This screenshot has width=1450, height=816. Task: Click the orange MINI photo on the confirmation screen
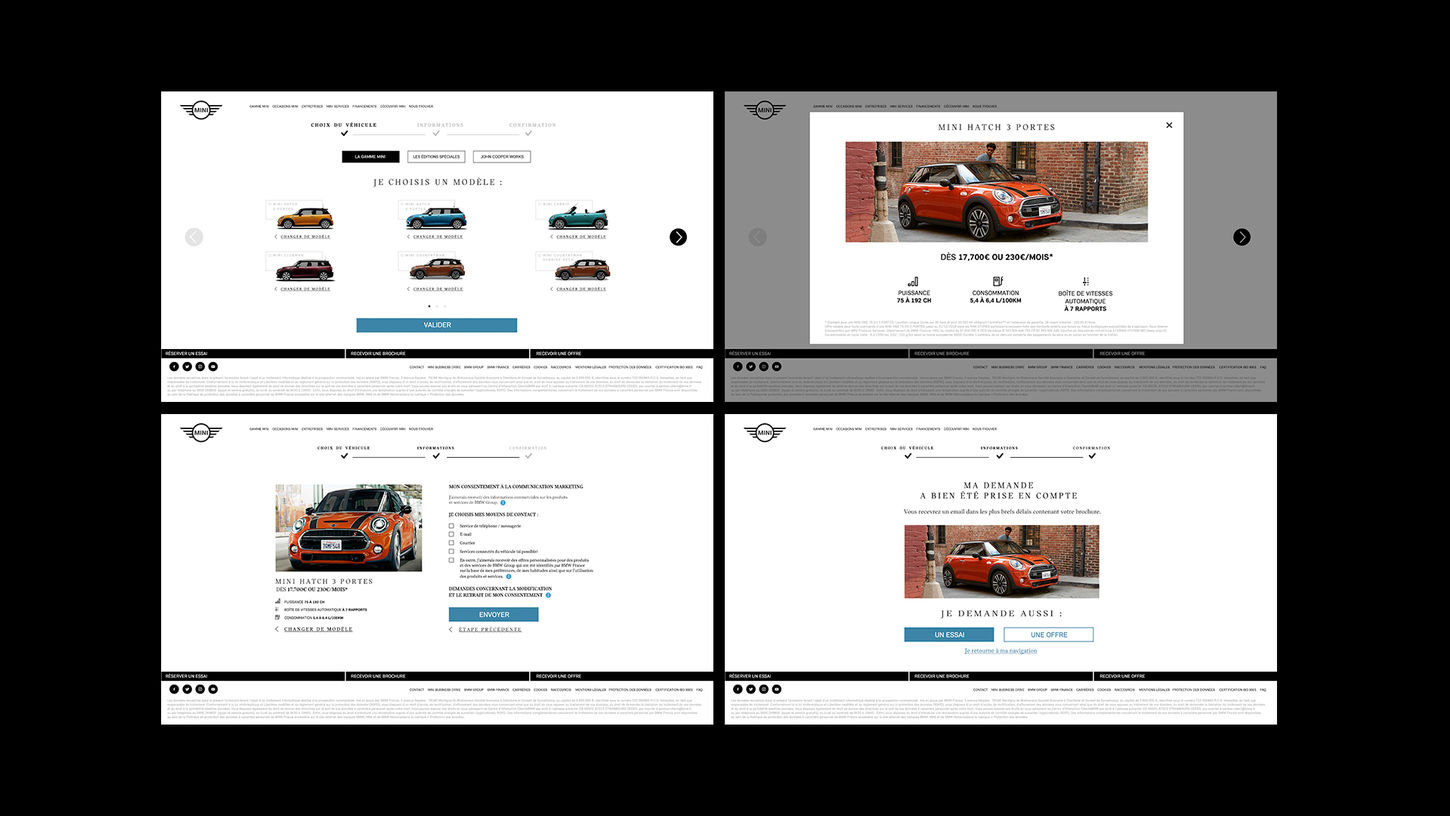pyautogui.click(x=1001, y=562)
